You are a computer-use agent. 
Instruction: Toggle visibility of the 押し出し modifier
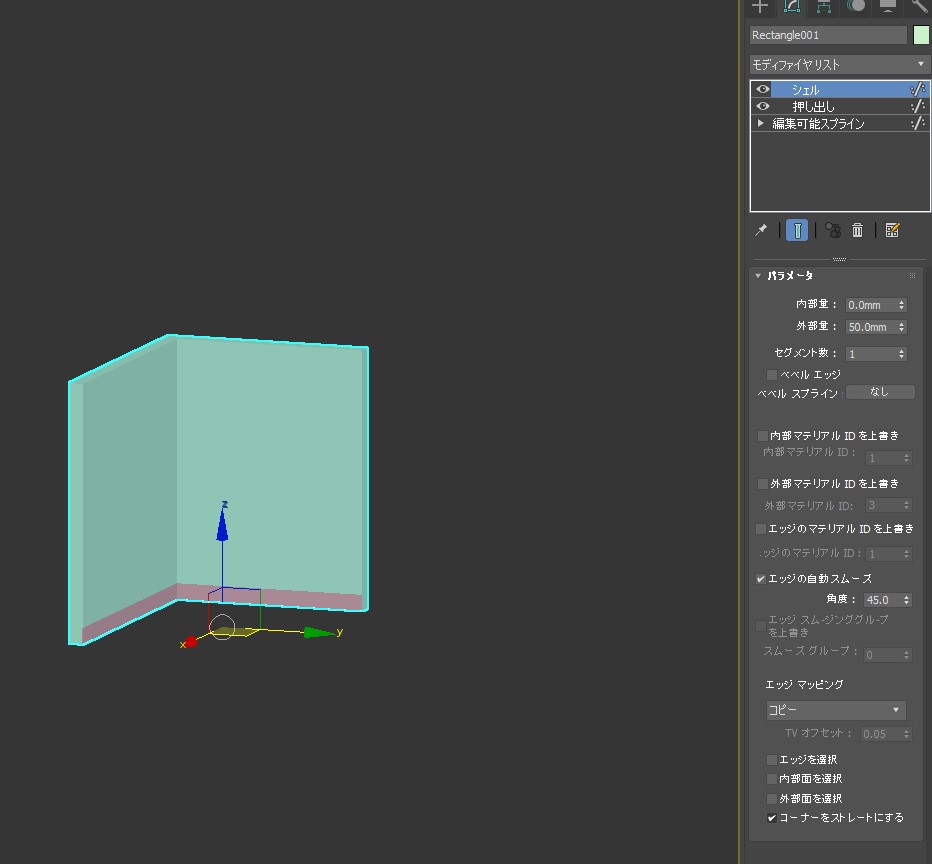pyautogui.click(x=763, y=106)
